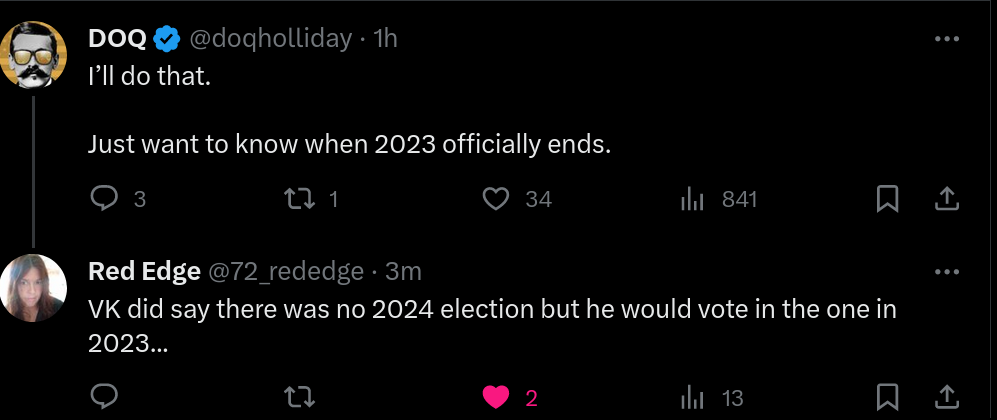Open the @72_rededge handle link
This screenshot has width=997, height=420.
(x=285, y=271)
